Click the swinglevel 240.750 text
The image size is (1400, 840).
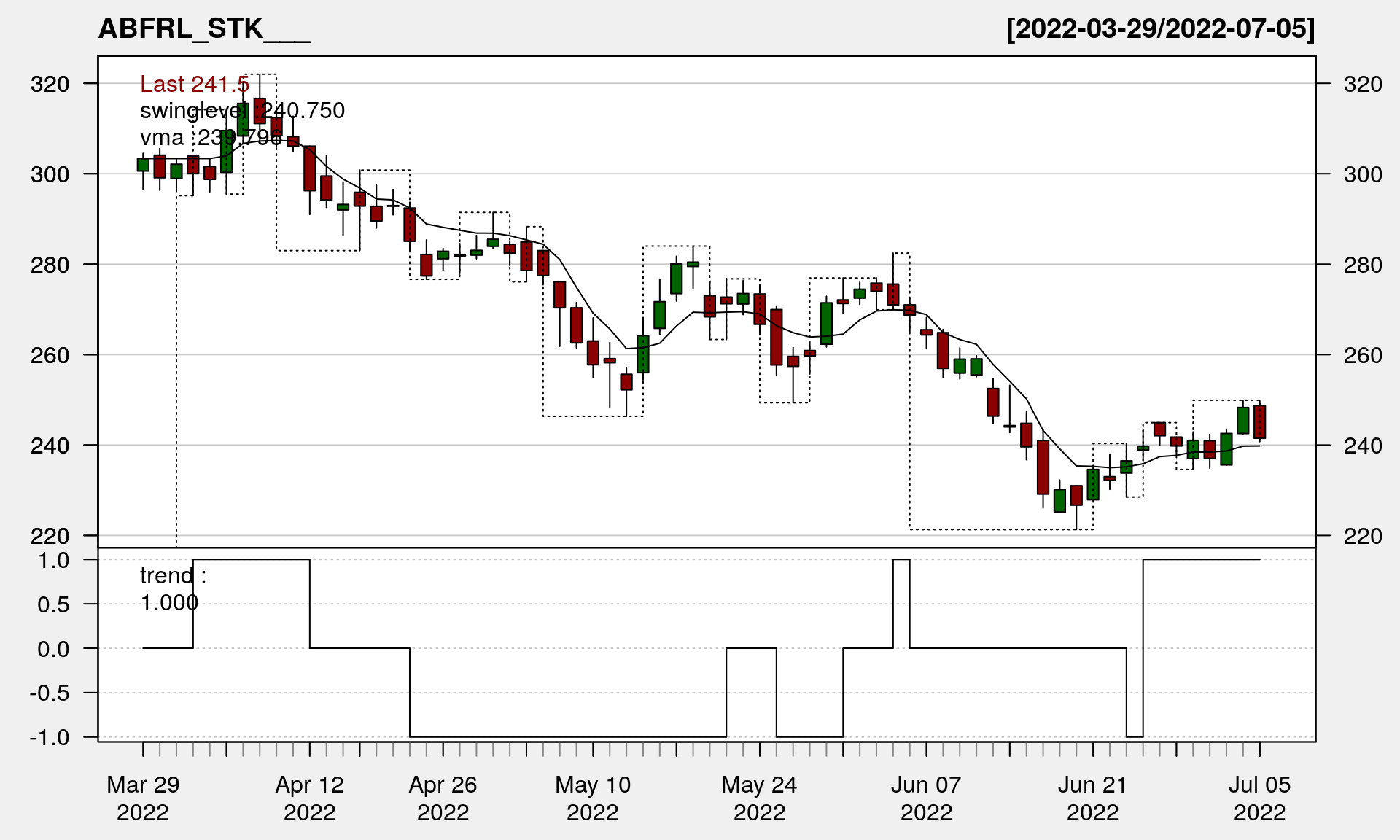point(242,111)
